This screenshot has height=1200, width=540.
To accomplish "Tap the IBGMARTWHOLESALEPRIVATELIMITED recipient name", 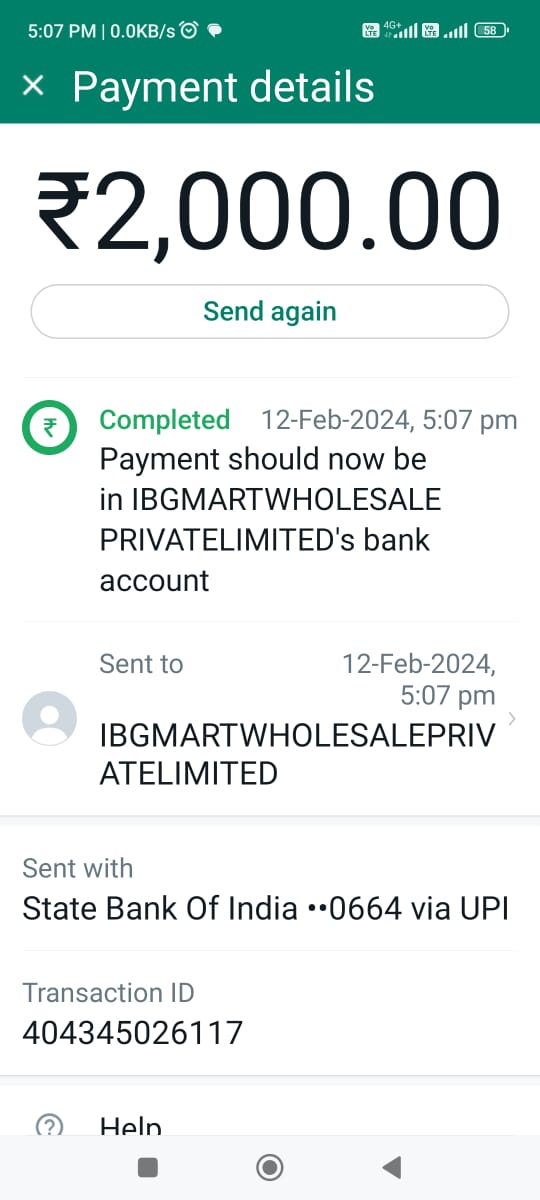I will tap(297, 754).
